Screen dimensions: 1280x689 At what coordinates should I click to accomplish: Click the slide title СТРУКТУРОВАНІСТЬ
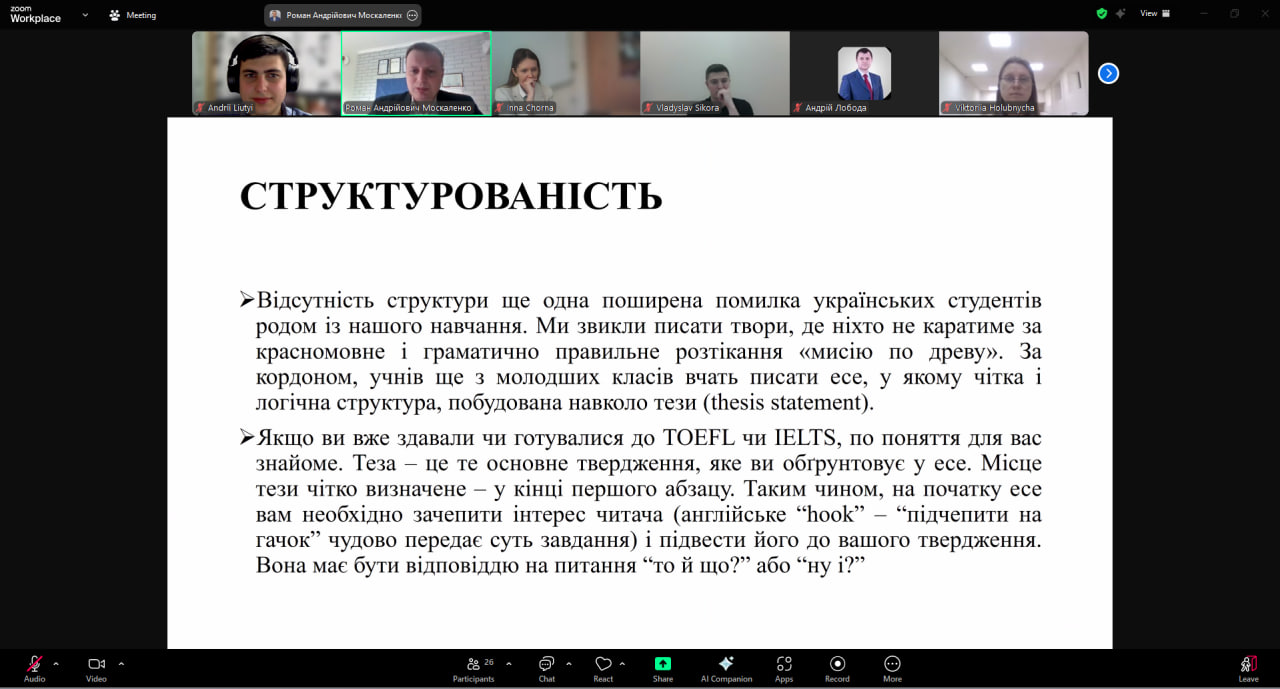tap(451, 197)
